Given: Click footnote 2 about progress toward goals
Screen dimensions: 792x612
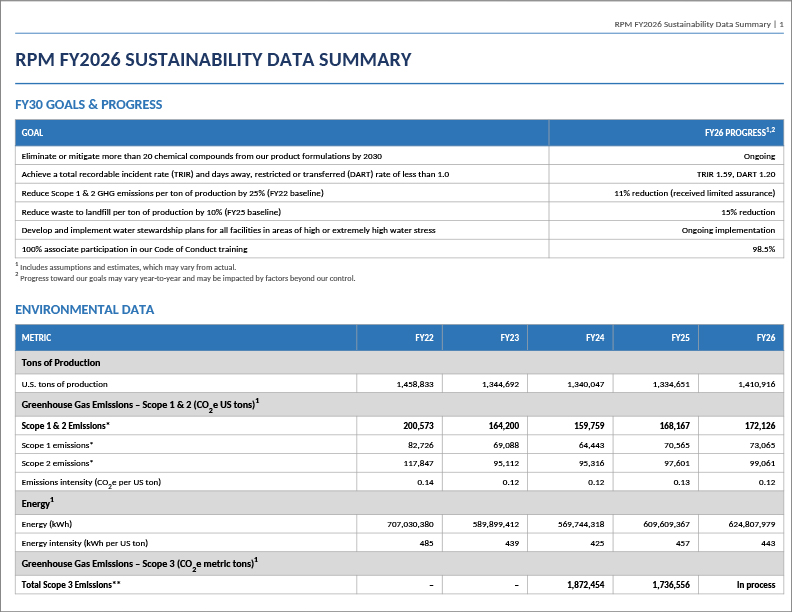Looking at the screenshot, I should click(x=185, y=278).
